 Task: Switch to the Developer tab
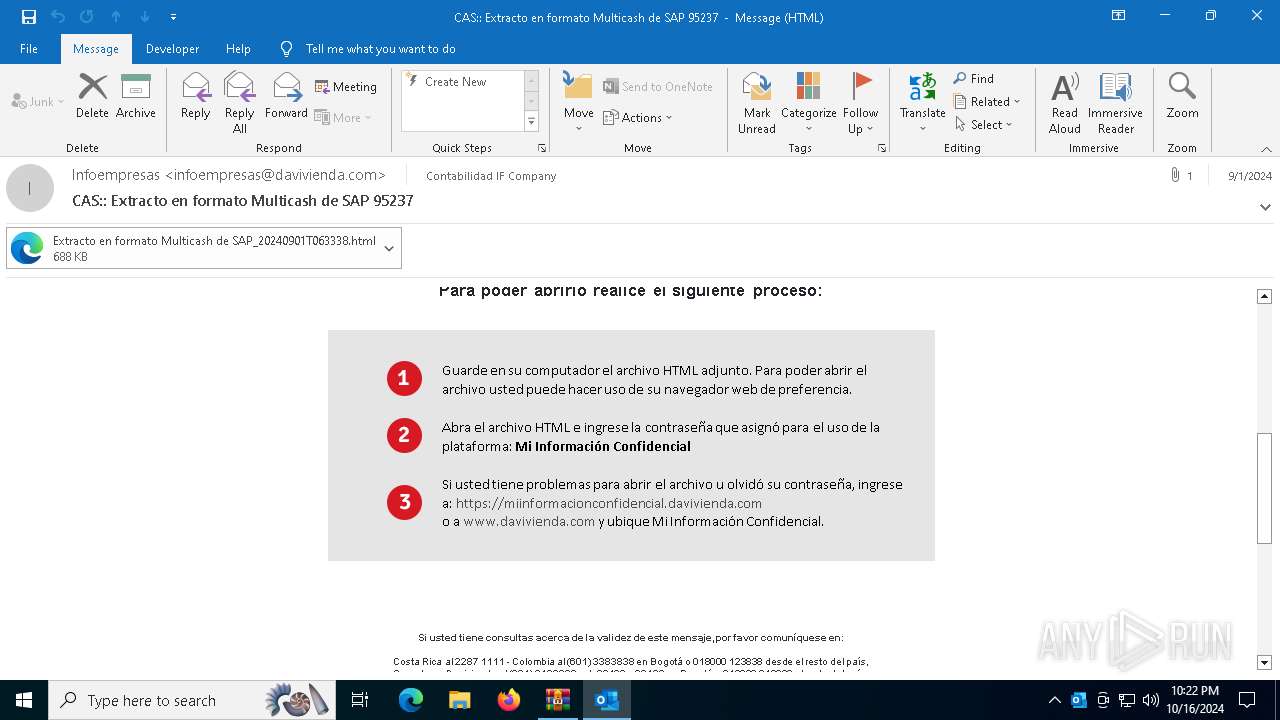pos(172,49)
